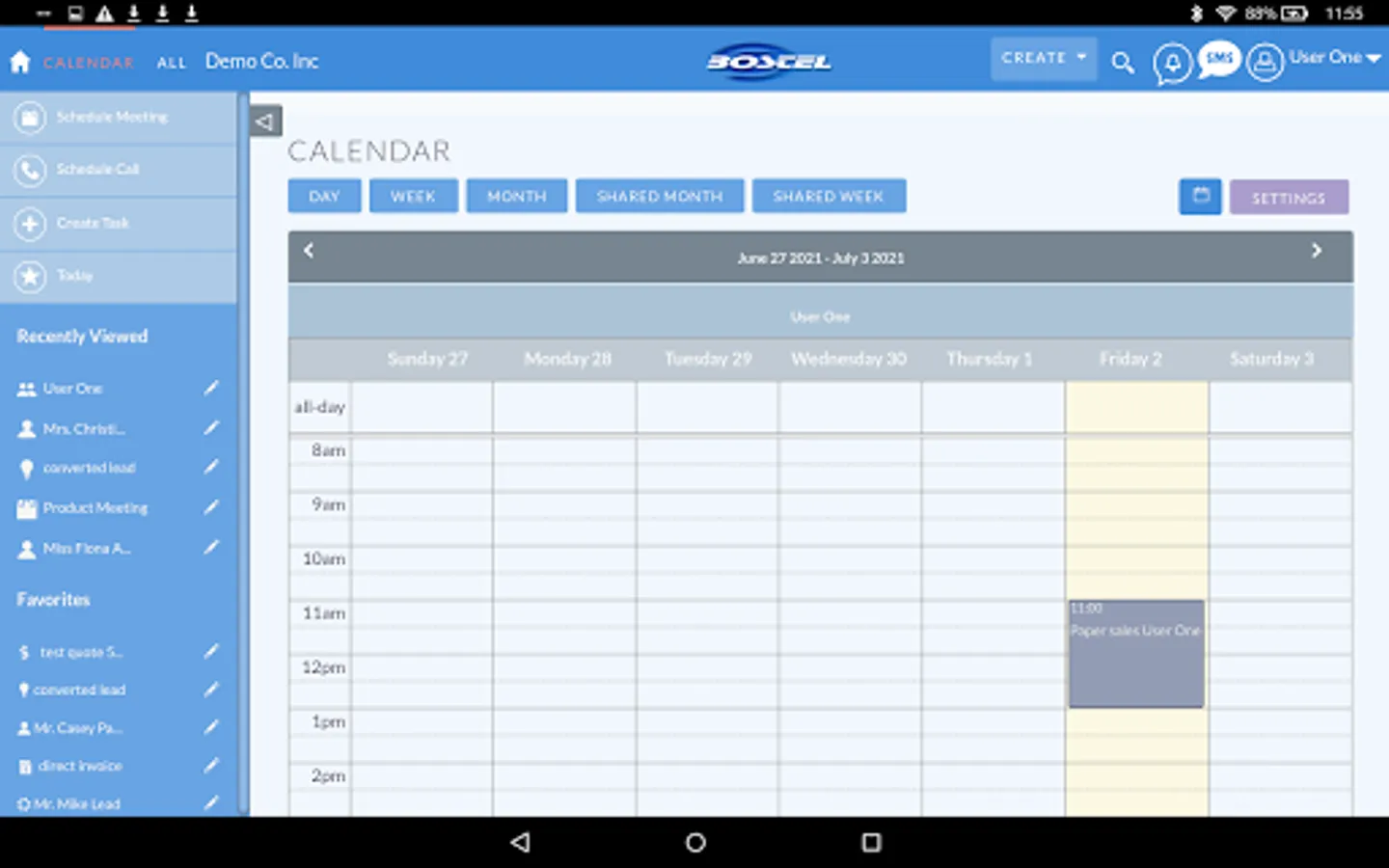Open the notifications bell icon
The width and height of the screenshot is (1389, 868).
pyautogui.click(x=1171, y=62)
